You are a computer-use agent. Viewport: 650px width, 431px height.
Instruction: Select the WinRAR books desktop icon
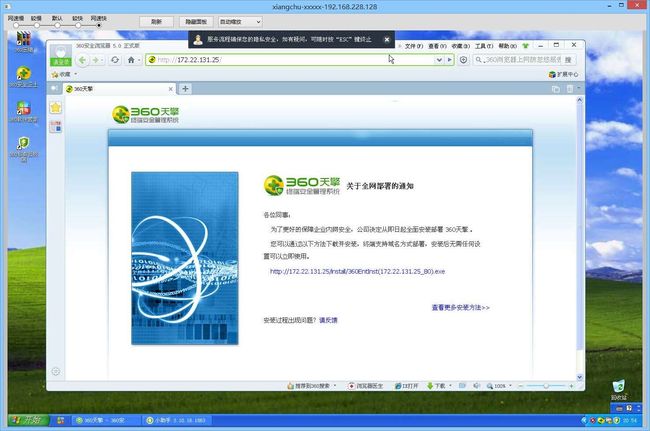pos(24,41)
